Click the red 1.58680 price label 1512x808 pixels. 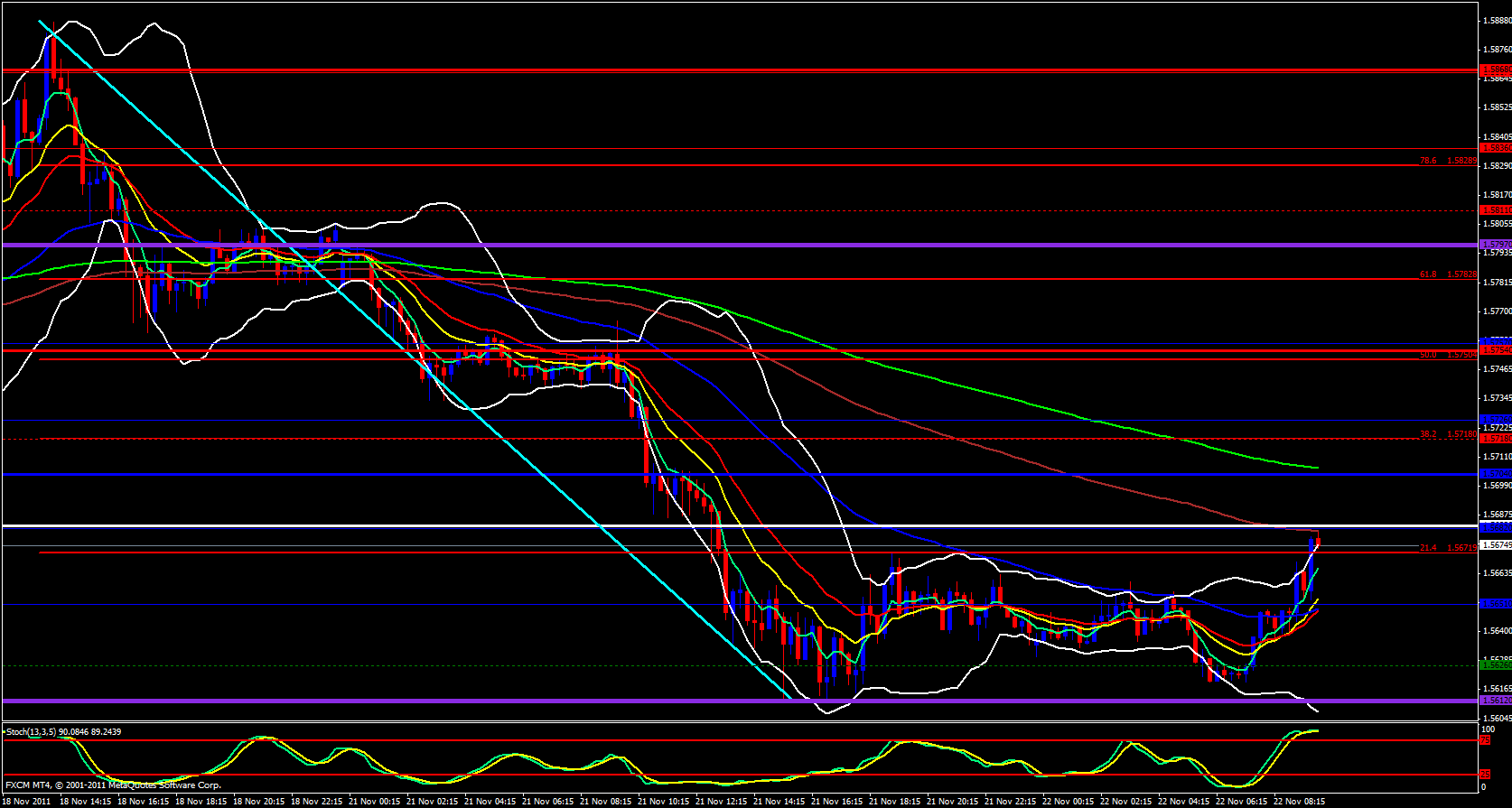(1495, 70)
